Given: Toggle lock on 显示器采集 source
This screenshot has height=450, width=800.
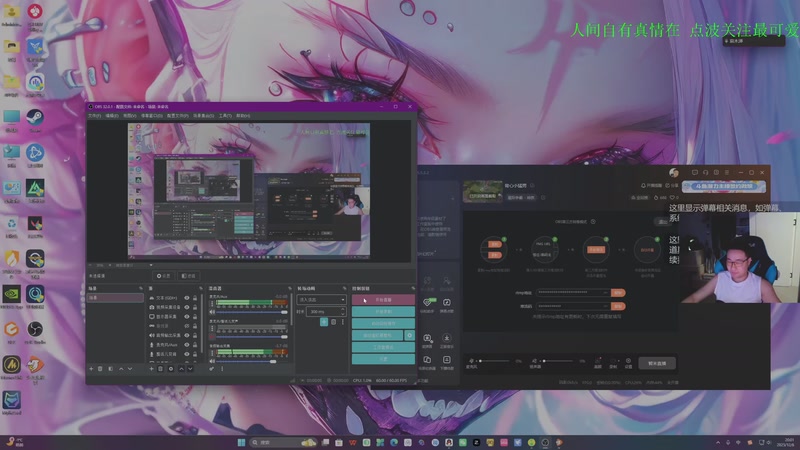Looking at the screenshot, I should pyautogui.click(x=195, y=316).
